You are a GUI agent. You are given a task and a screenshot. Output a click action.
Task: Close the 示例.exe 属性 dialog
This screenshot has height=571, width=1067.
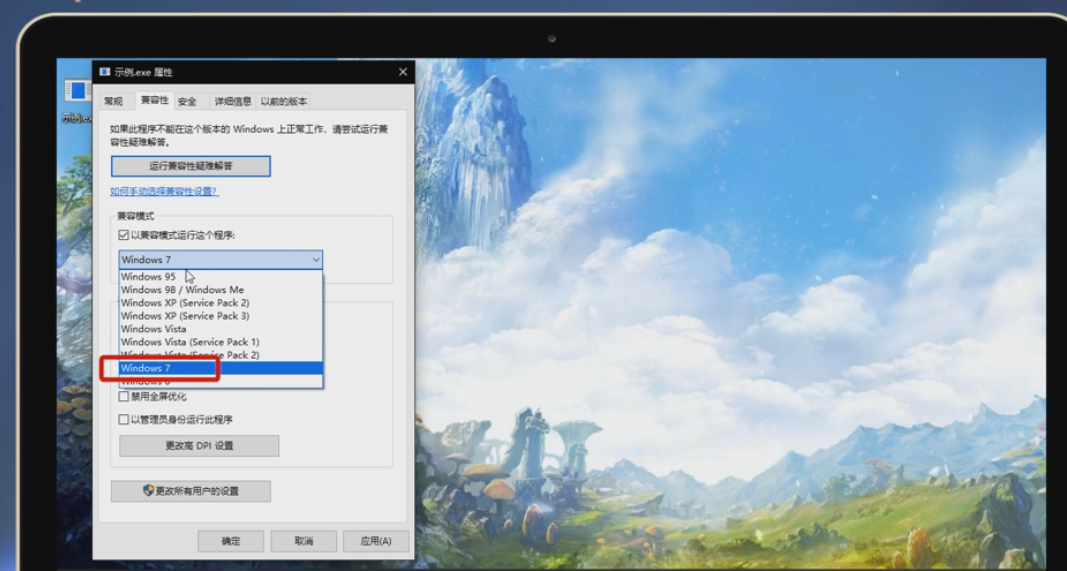tap(403, 72)
